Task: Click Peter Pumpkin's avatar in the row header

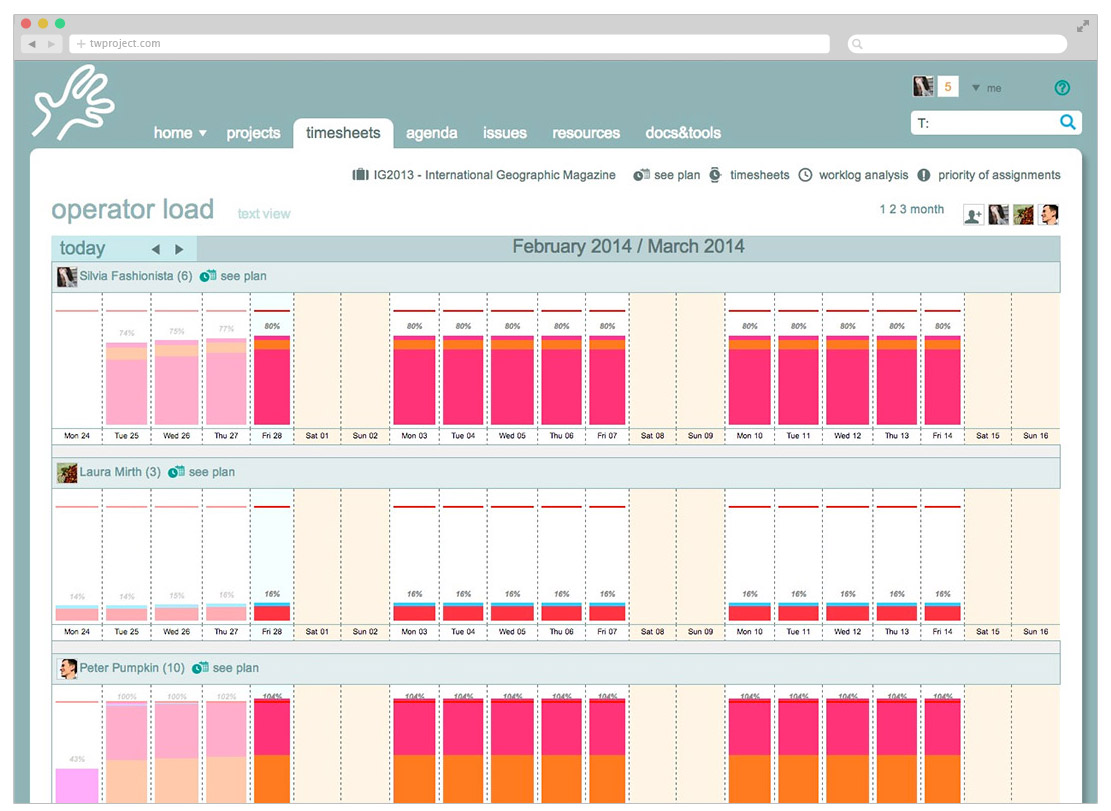Action: point(68,668)
